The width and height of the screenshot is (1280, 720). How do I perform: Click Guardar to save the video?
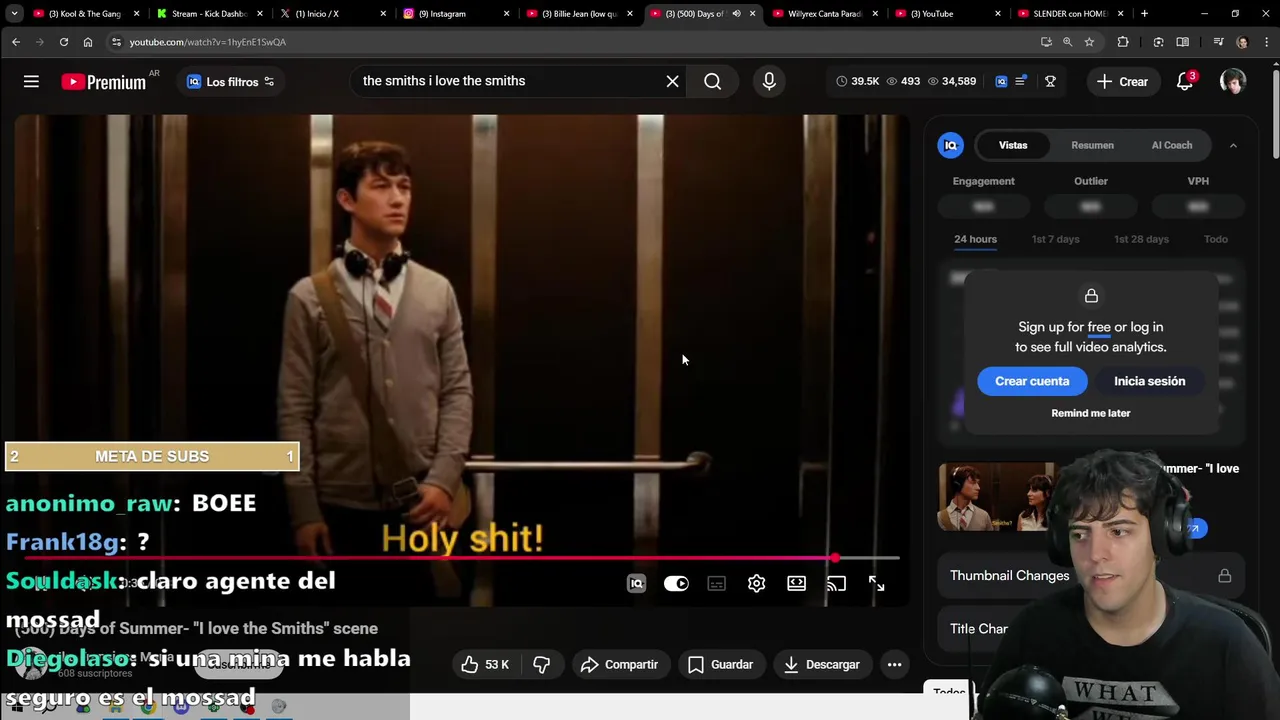click(x=720, y=664)
